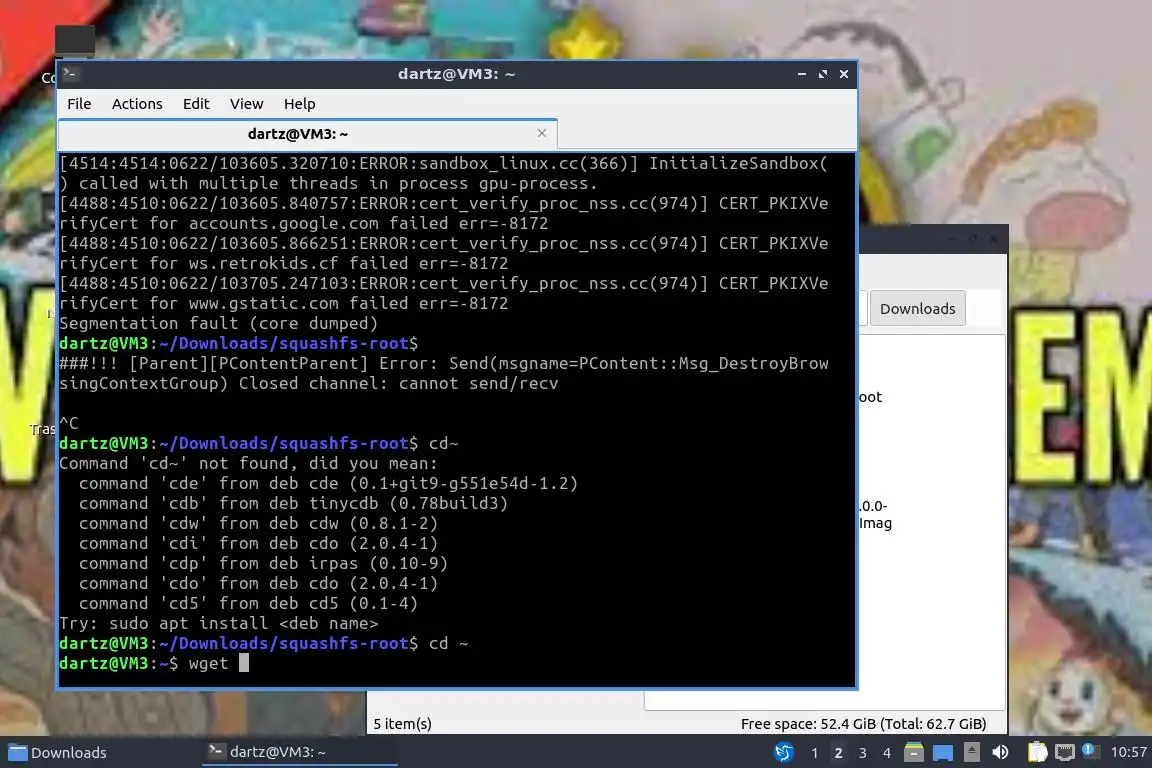The height and width of the screenshot is (768, 1152).
Task: Click the line 'command 'cde' from deb cde'
Action: pyautogui.click(x=328, y=484)
